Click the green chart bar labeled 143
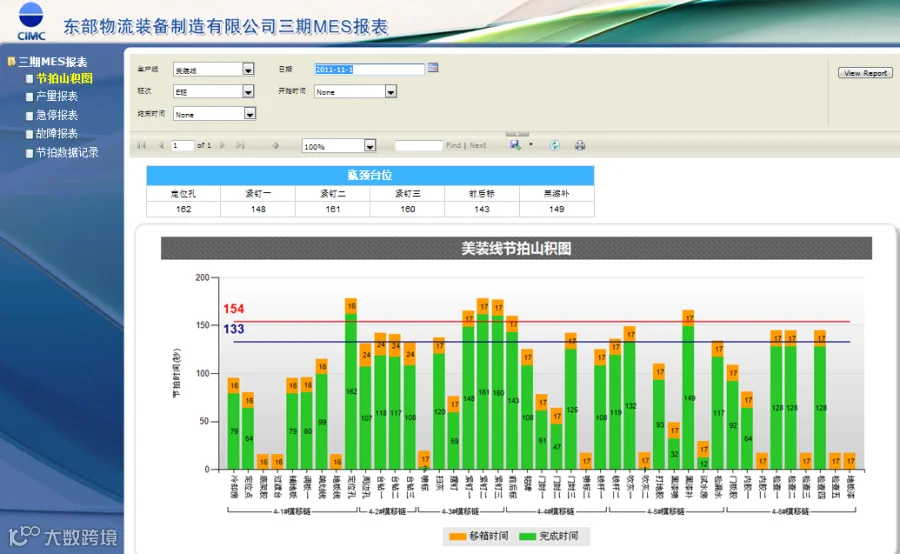 (512, 400)
